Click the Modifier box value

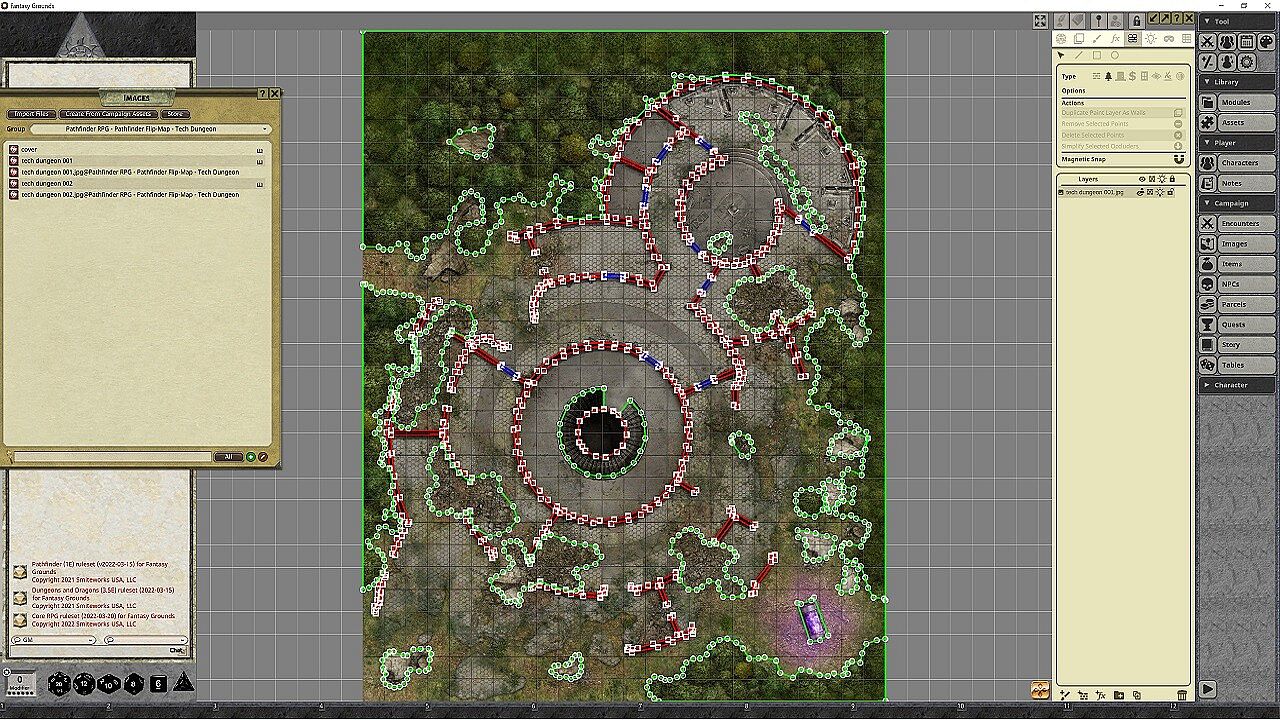(x=20, y=680)
